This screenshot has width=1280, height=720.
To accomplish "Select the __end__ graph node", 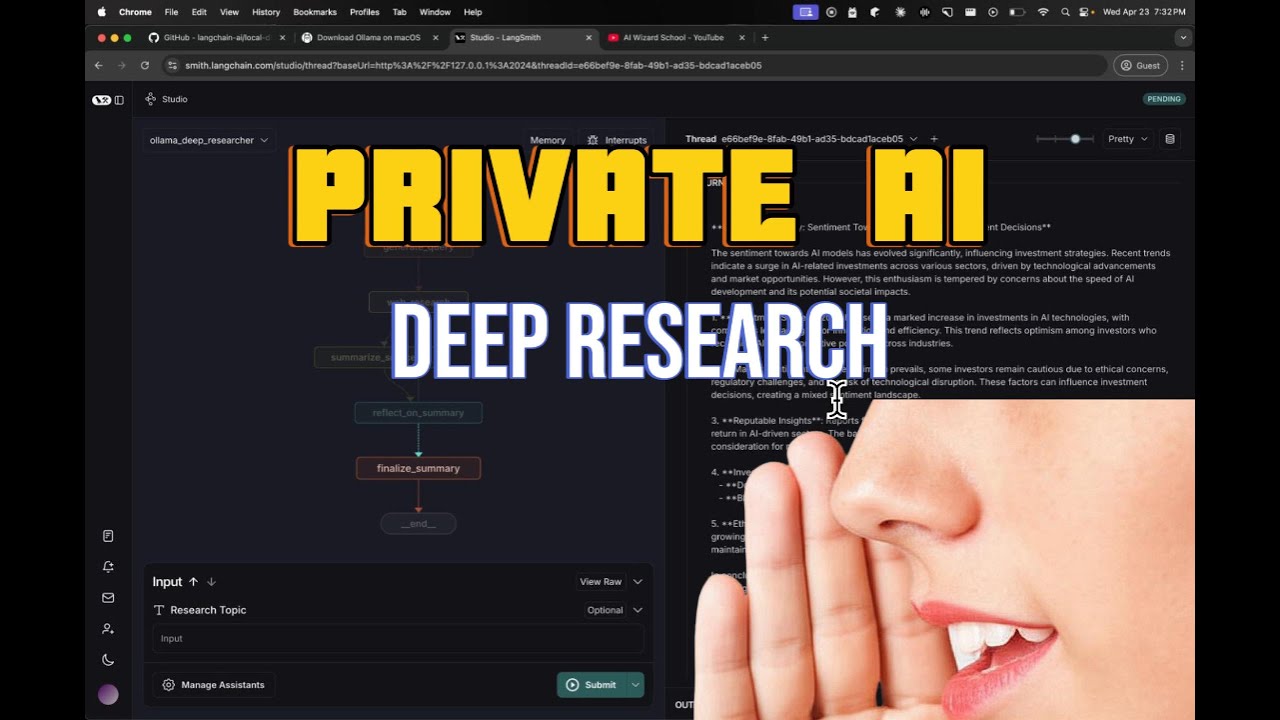I will [x=418, y=524].
